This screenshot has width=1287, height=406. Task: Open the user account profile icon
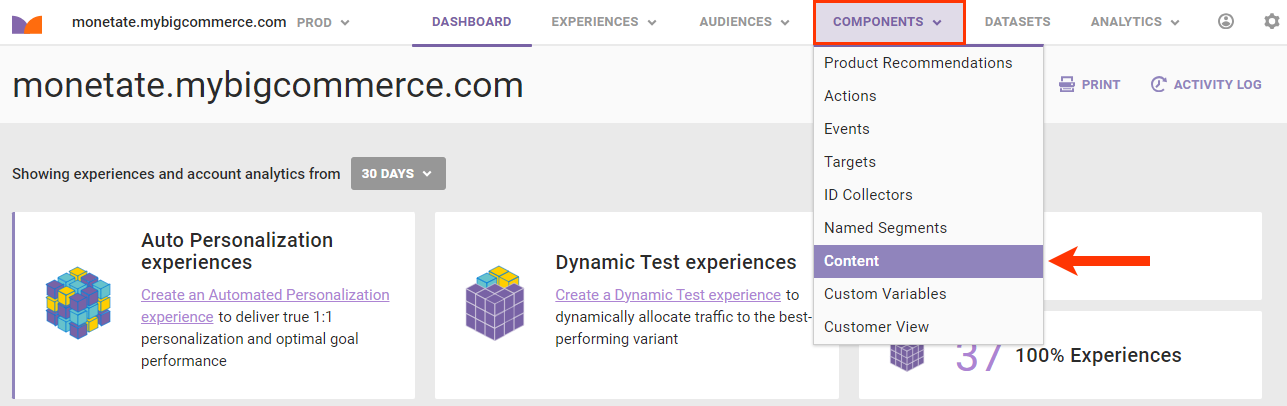pos(1226,21)
